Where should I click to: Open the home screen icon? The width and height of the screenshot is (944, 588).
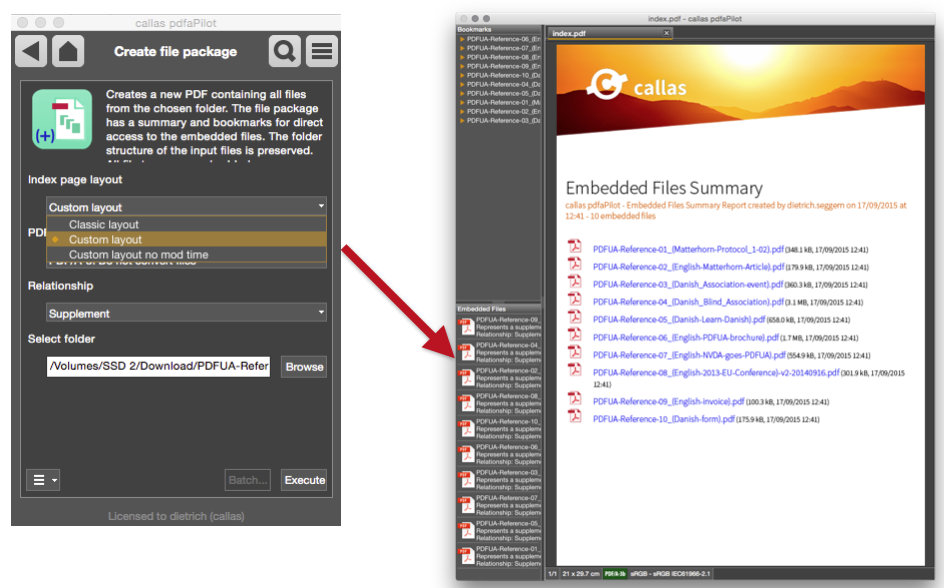click(68, 51)
